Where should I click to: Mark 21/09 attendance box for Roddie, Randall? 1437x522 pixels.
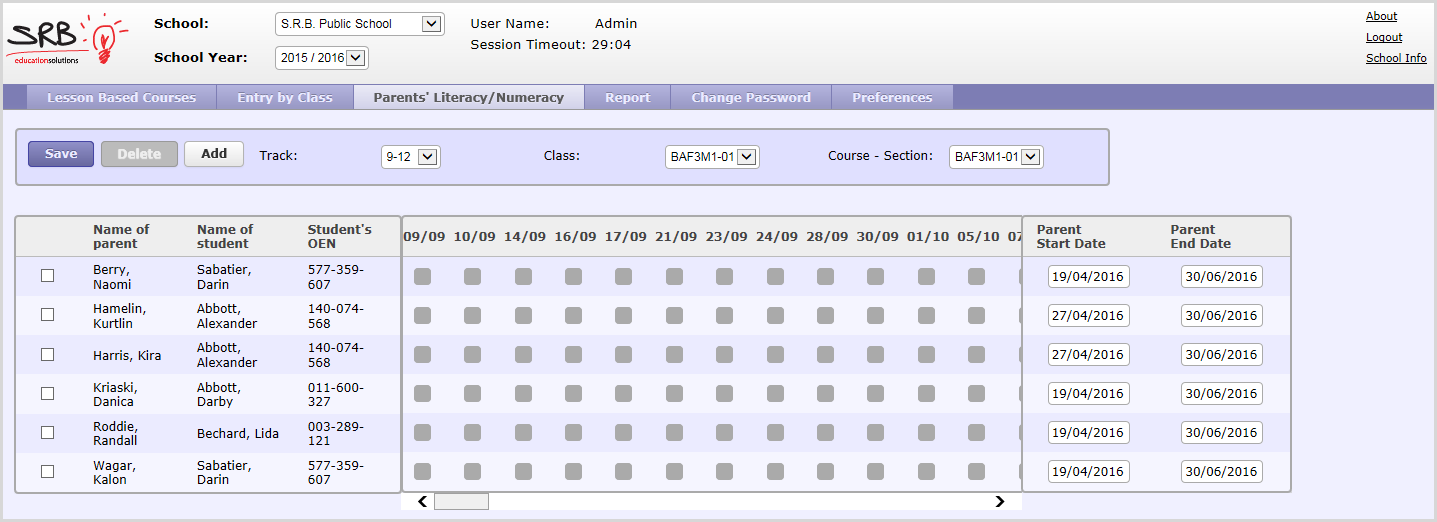click(674, 433)
